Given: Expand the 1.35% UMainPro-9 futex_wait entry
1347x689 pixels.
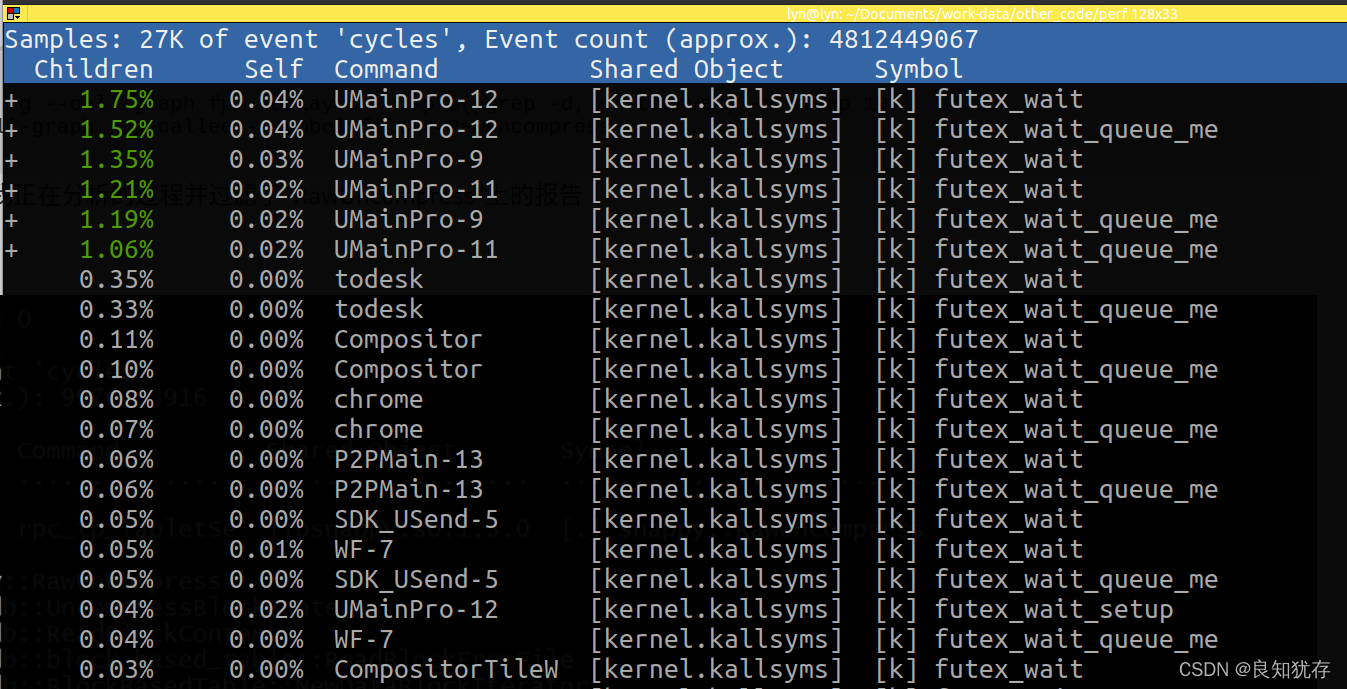Looking at the screenshot, I should (11, 160).
